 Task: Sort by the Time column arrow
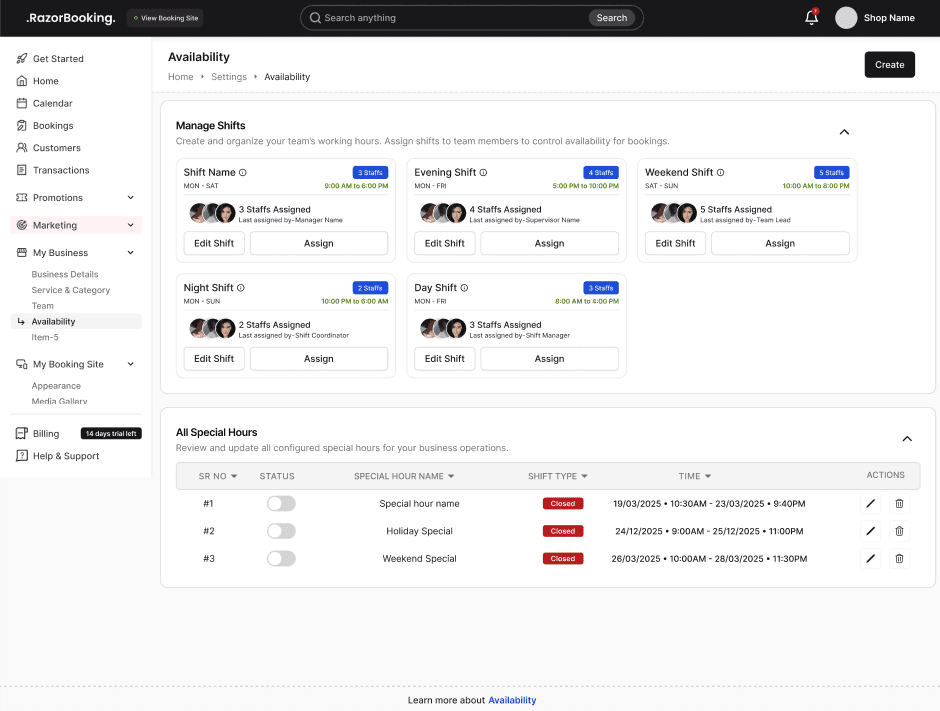[708, 476]
